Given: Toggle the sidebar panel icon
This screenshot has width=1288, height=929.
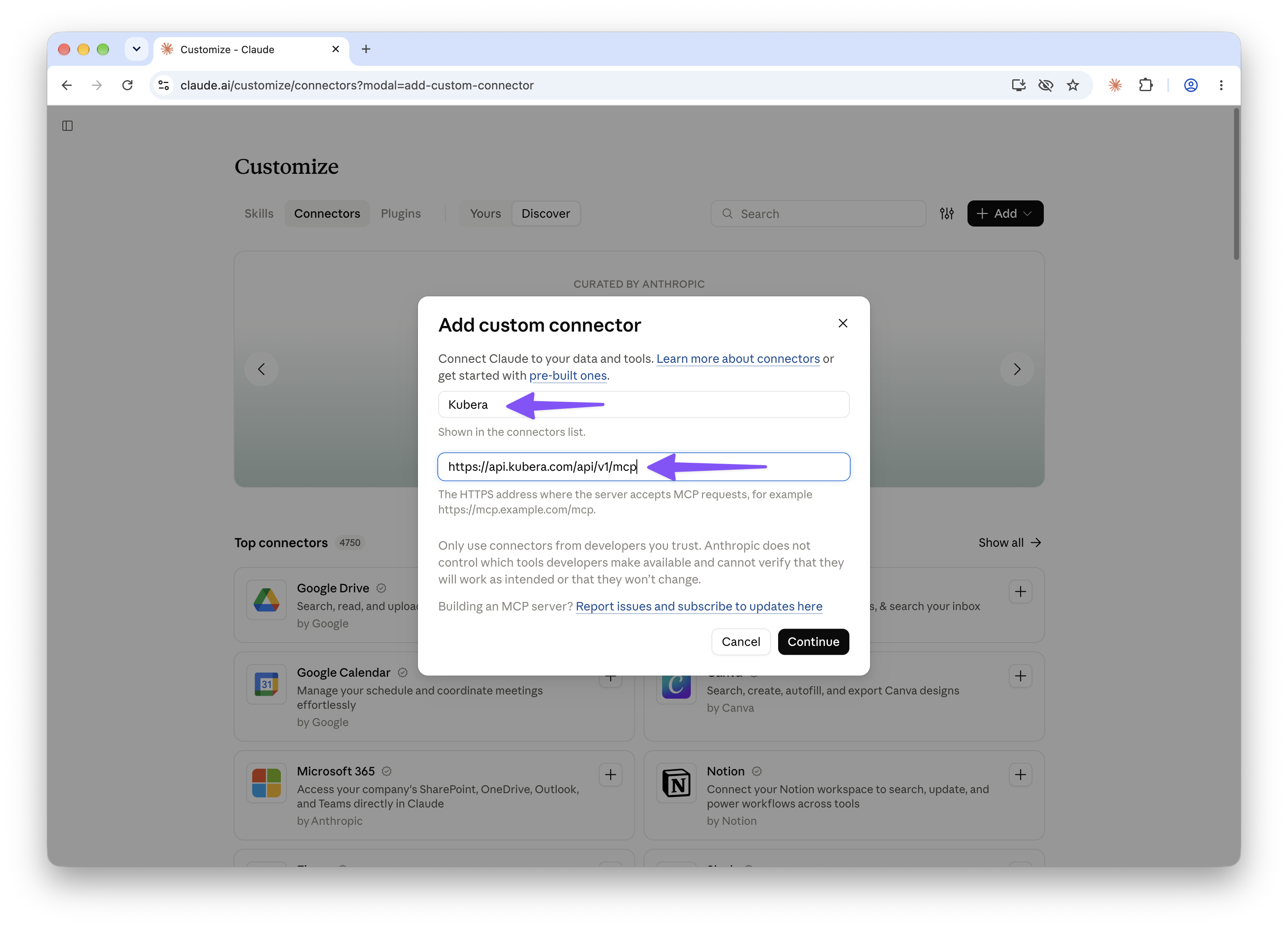Looking at the screenshot, I should click(67, 126).
